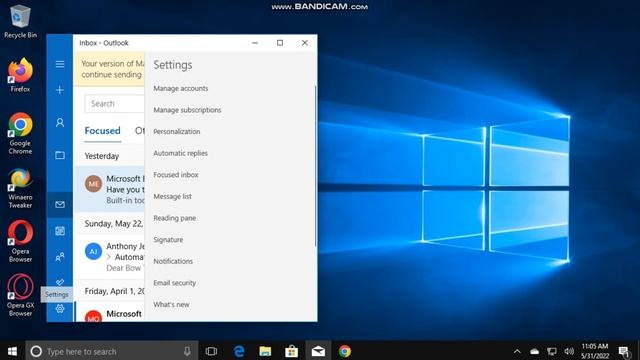This screenshot has width=640, height=360.
Task: Open the Microsoft email from Yesterday
Action: coord(109,189)
